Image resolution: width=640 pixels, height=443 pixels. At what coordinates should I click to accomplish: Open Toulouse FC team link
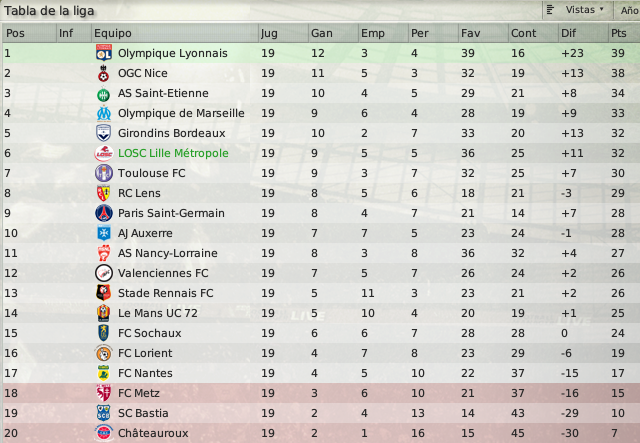click(x=151, y=173)
